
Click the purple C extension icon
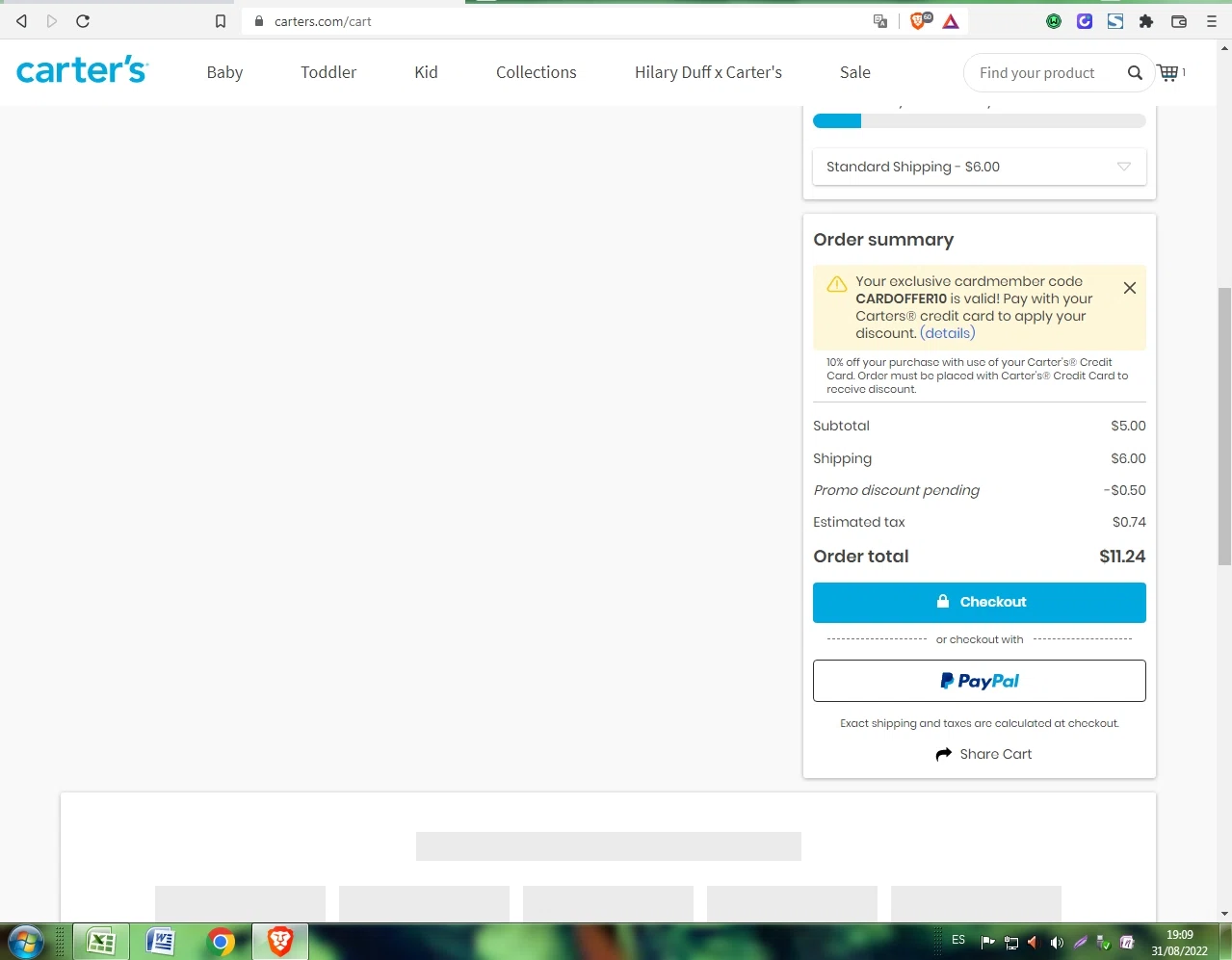tap(1085, 21)
